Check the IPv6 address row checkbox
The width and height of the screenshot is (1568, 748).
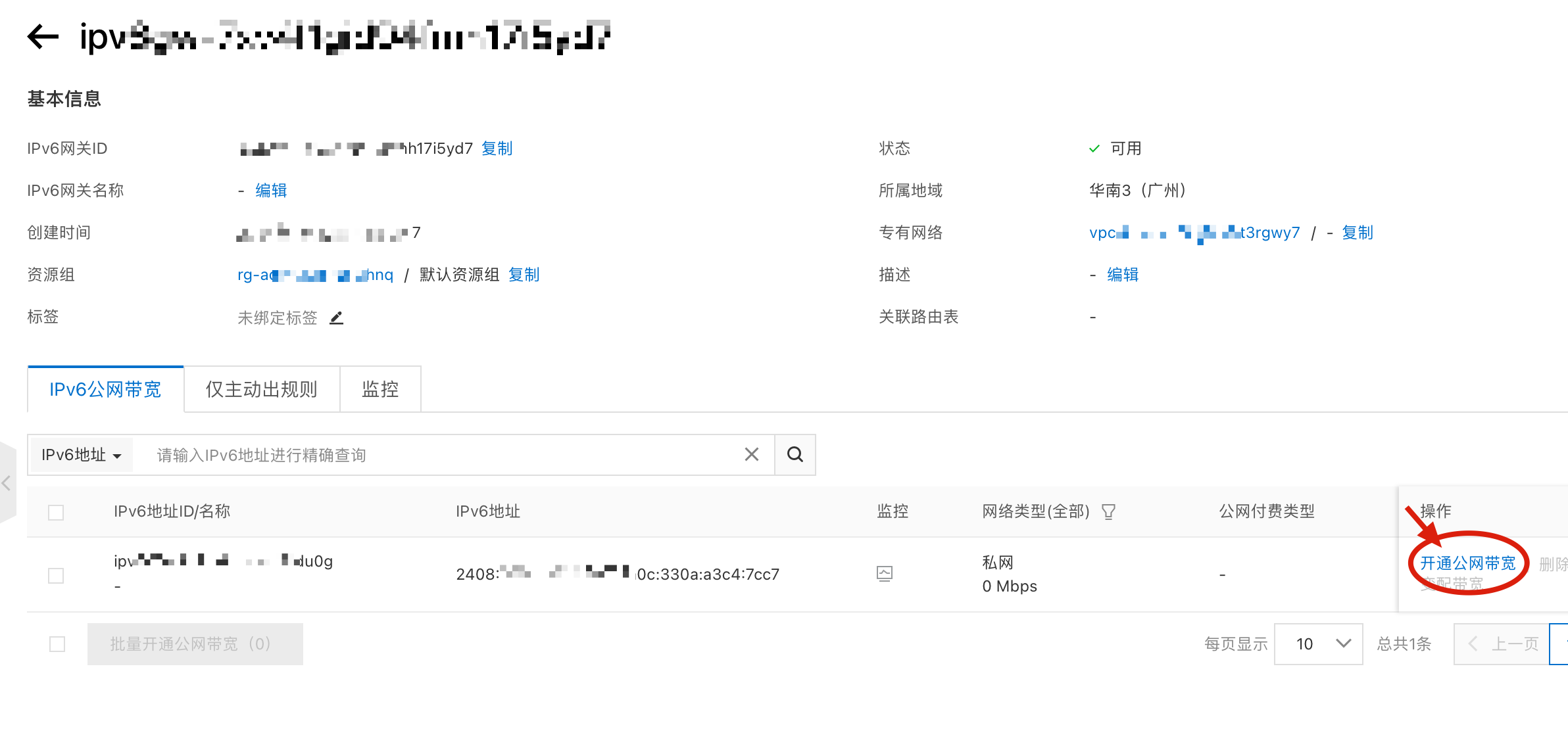click(56, 575)
